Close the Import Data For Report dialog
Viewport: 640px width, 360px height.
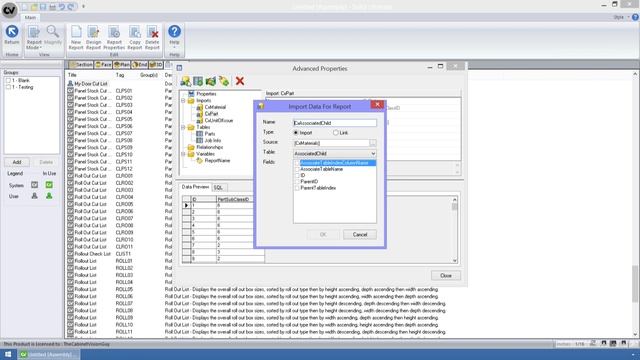(x=377, y=105)
